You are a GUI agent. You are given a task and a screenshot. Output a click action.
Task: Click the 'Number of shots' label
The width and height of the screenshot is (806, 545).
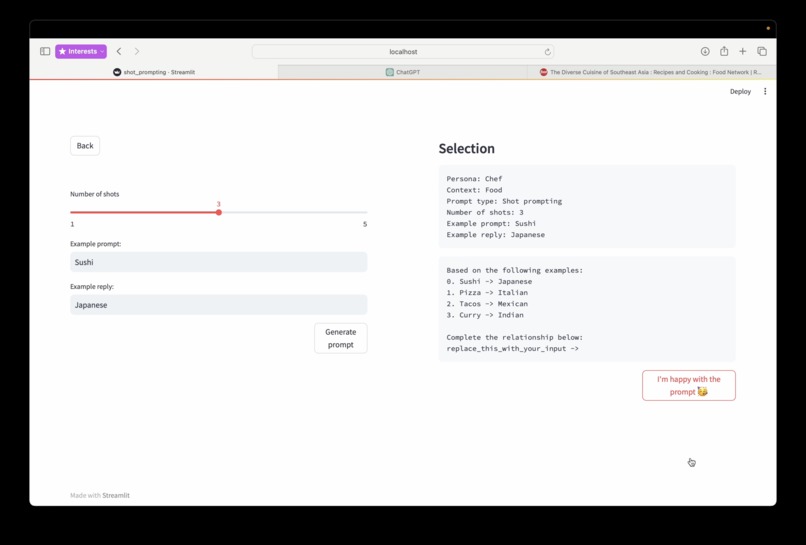tap(95, 194)
